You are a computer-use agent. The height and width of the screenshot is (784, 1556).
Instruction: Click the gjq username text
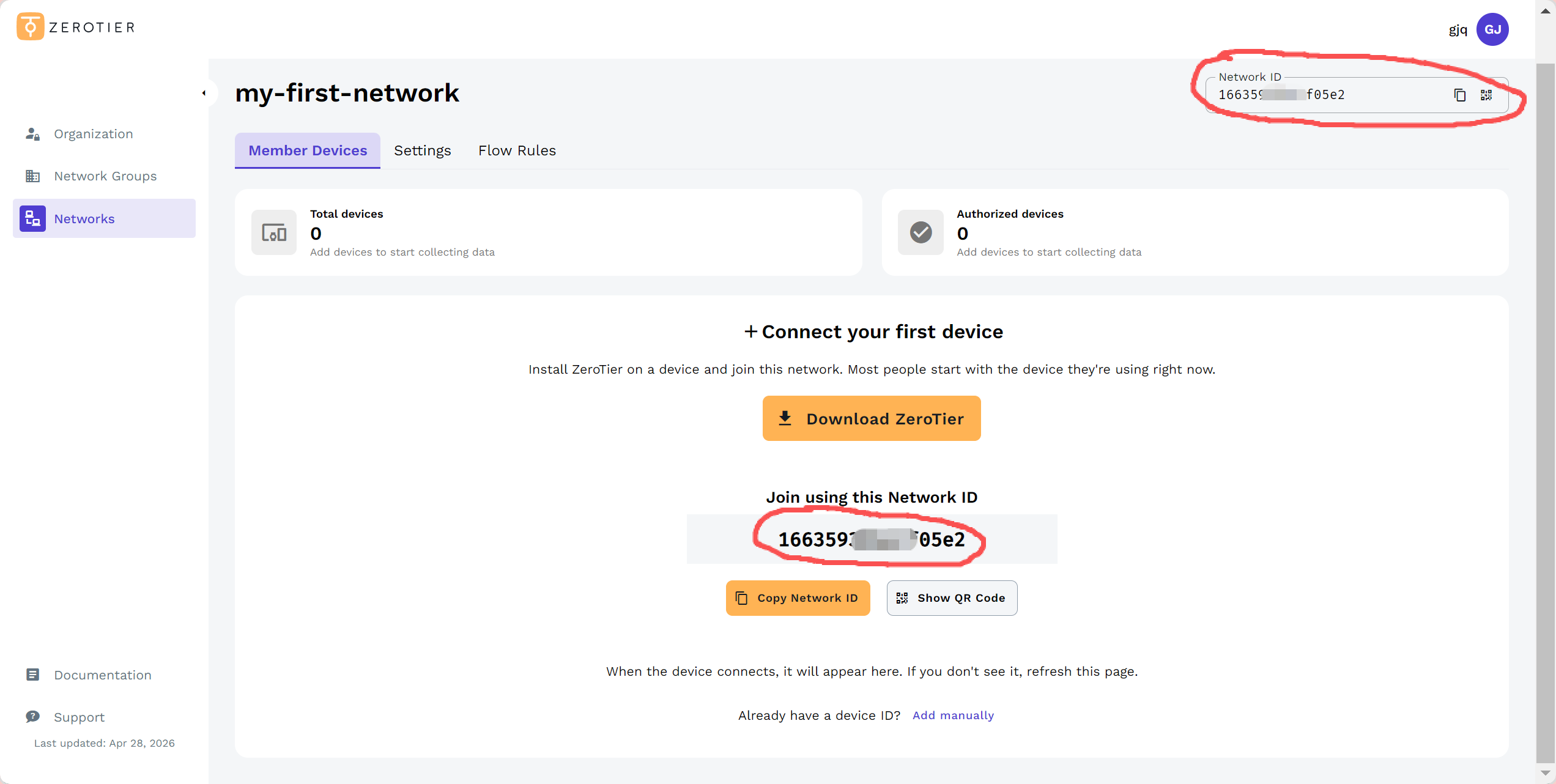click(1458, 29)
